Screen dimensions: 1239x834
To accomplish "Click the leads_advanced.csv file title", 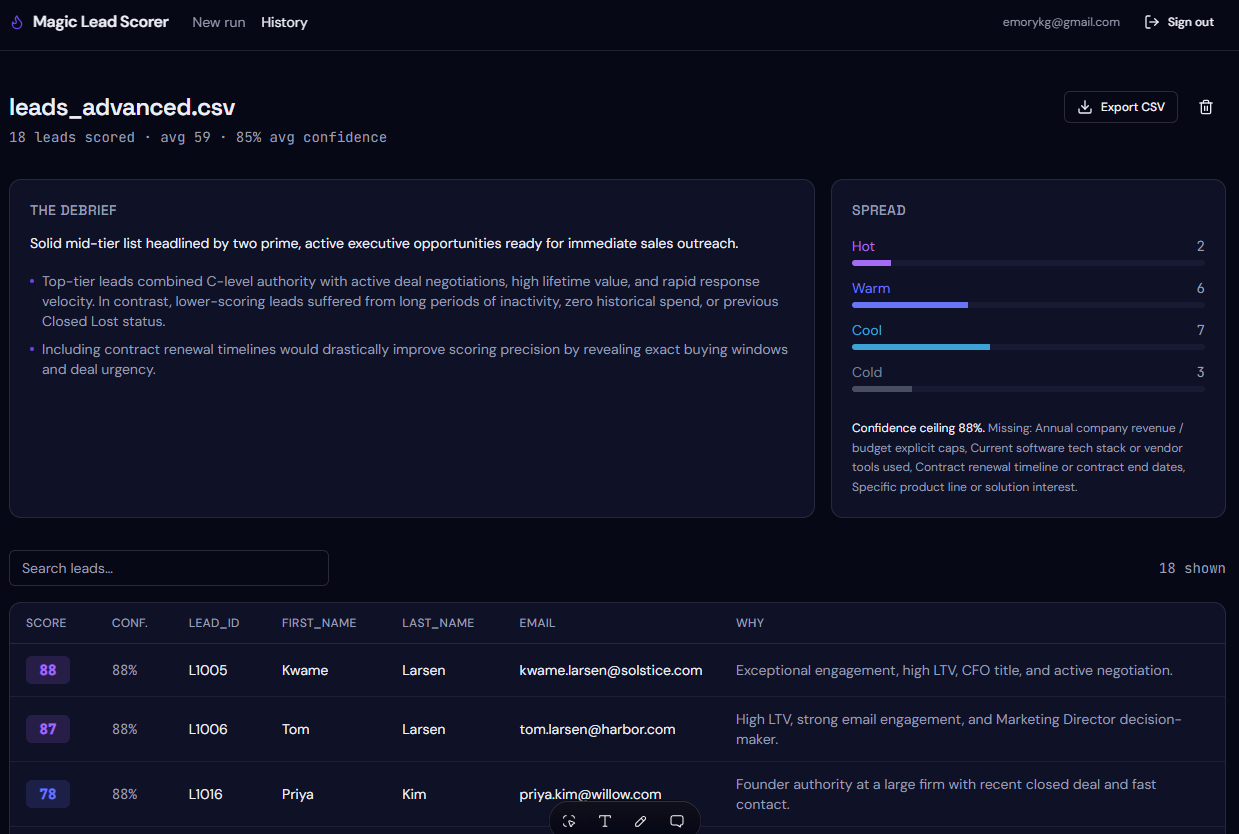I will [122, 107].
